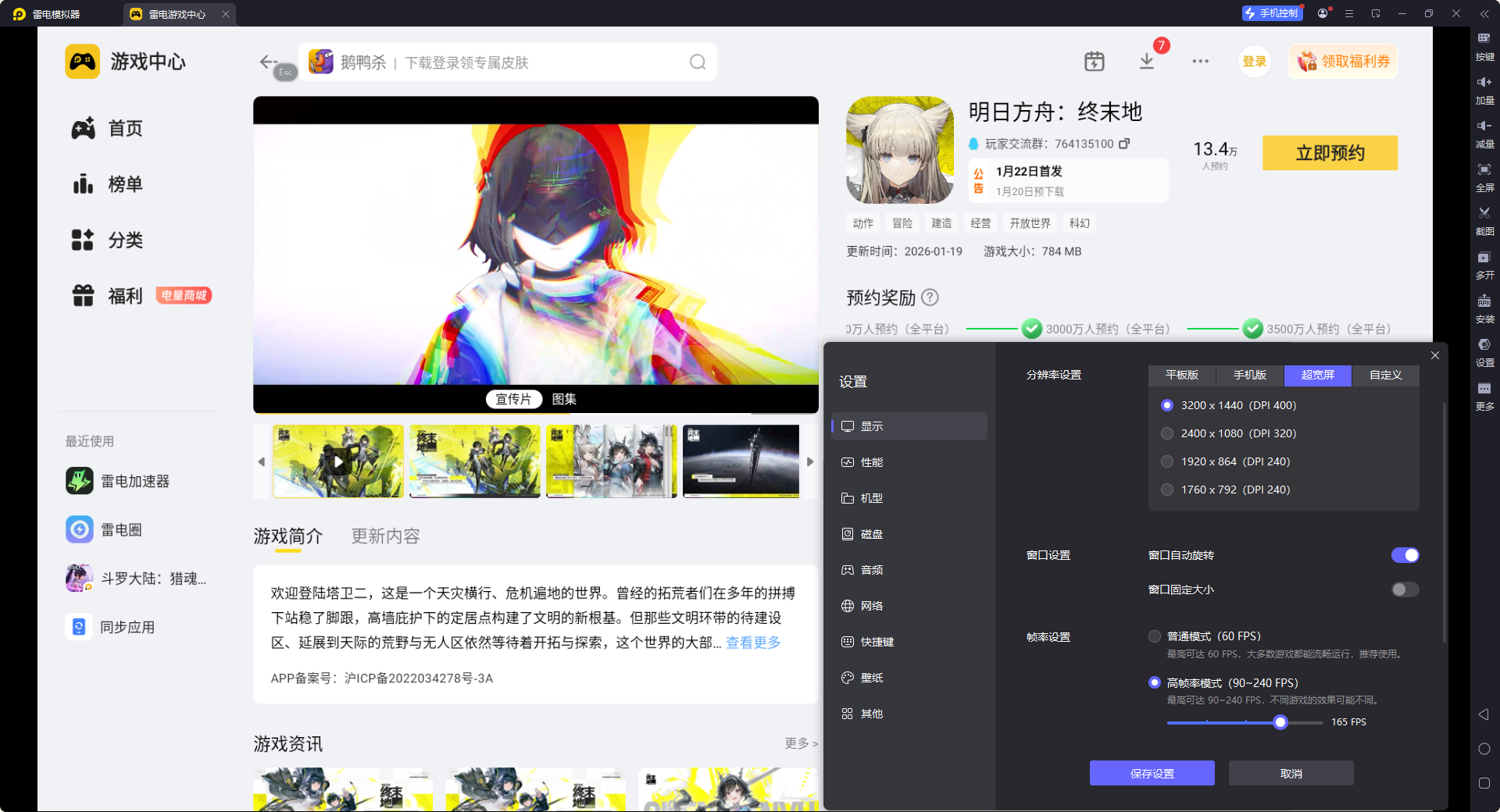
Task: Switch to 图集 gallery tab
Action: 564,399
